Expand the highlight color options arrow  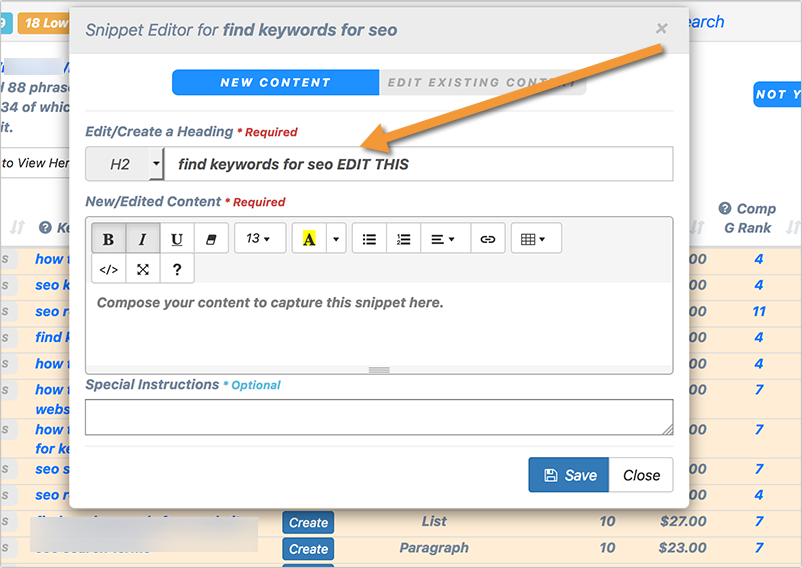[x=336, y=239]
